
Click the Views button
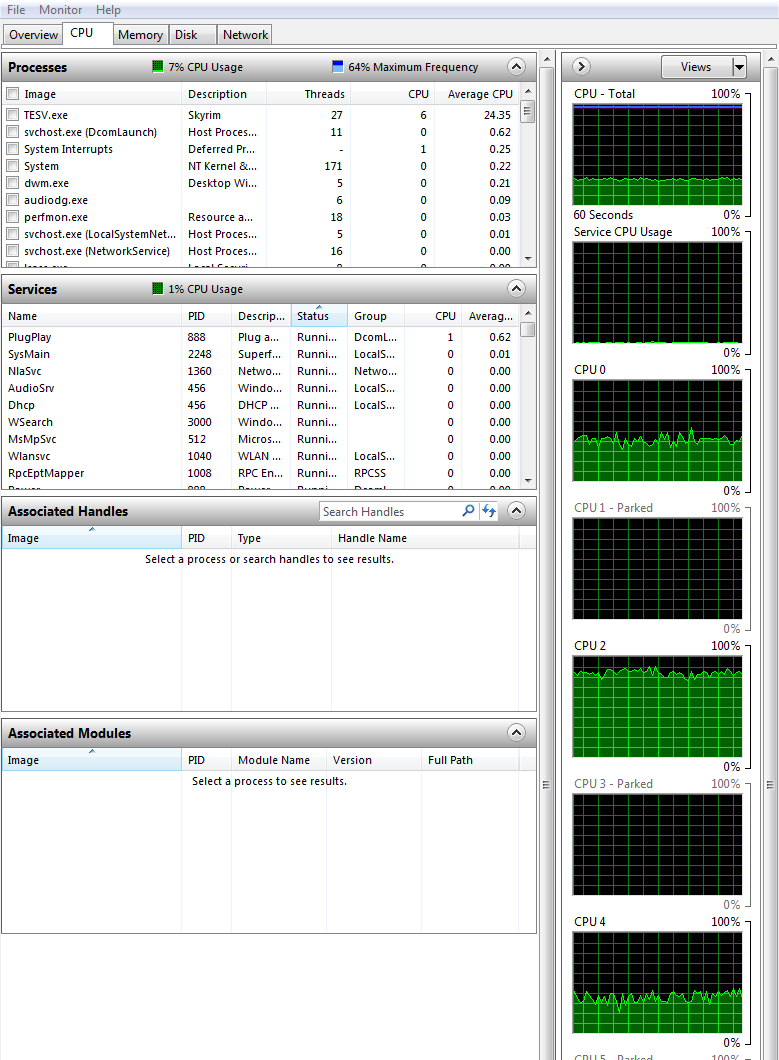[x=696, y=67]
